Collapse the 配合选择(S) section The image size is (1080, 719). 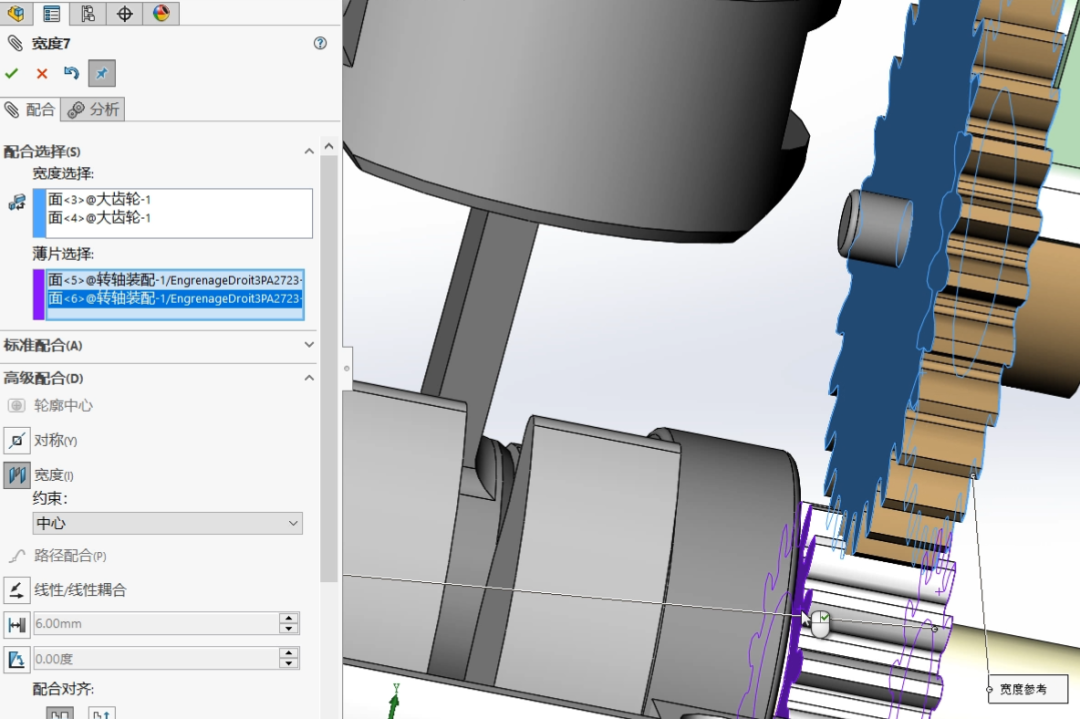(x=309, y=152)
